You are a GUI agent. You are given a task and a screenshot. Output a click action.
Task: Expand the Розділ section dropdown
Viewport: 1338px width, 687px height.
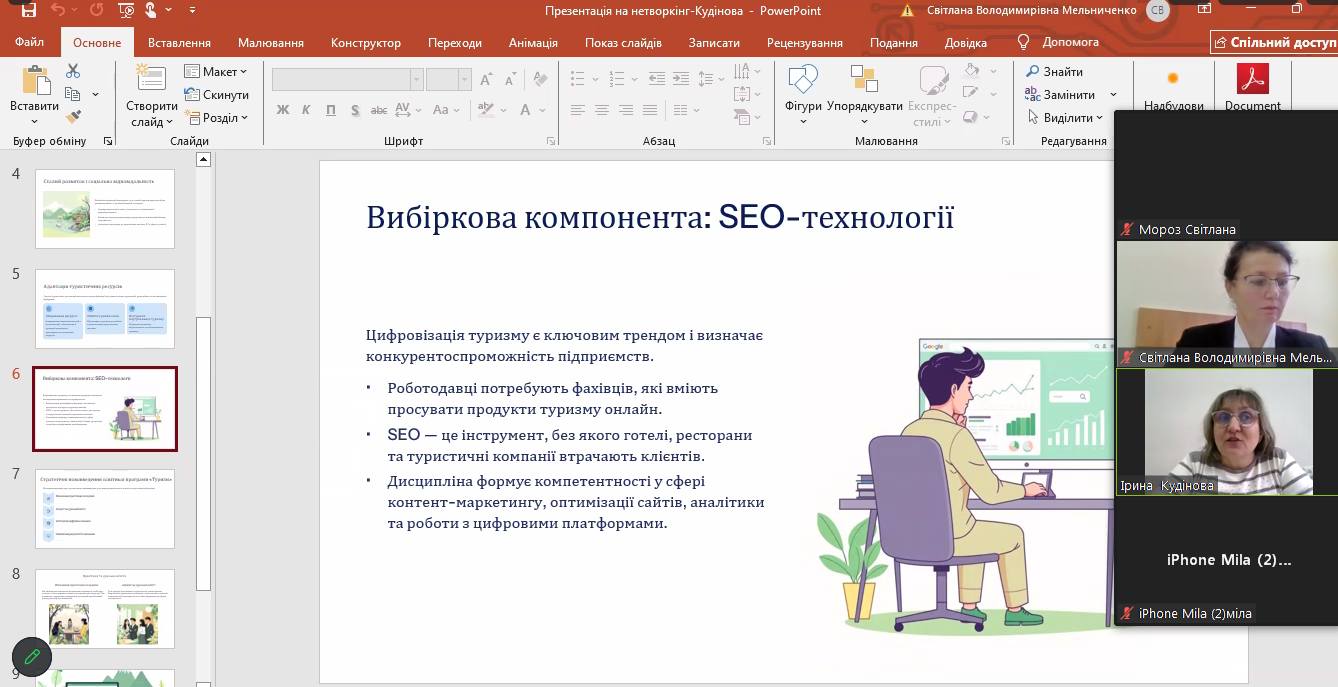click(217, 118)
